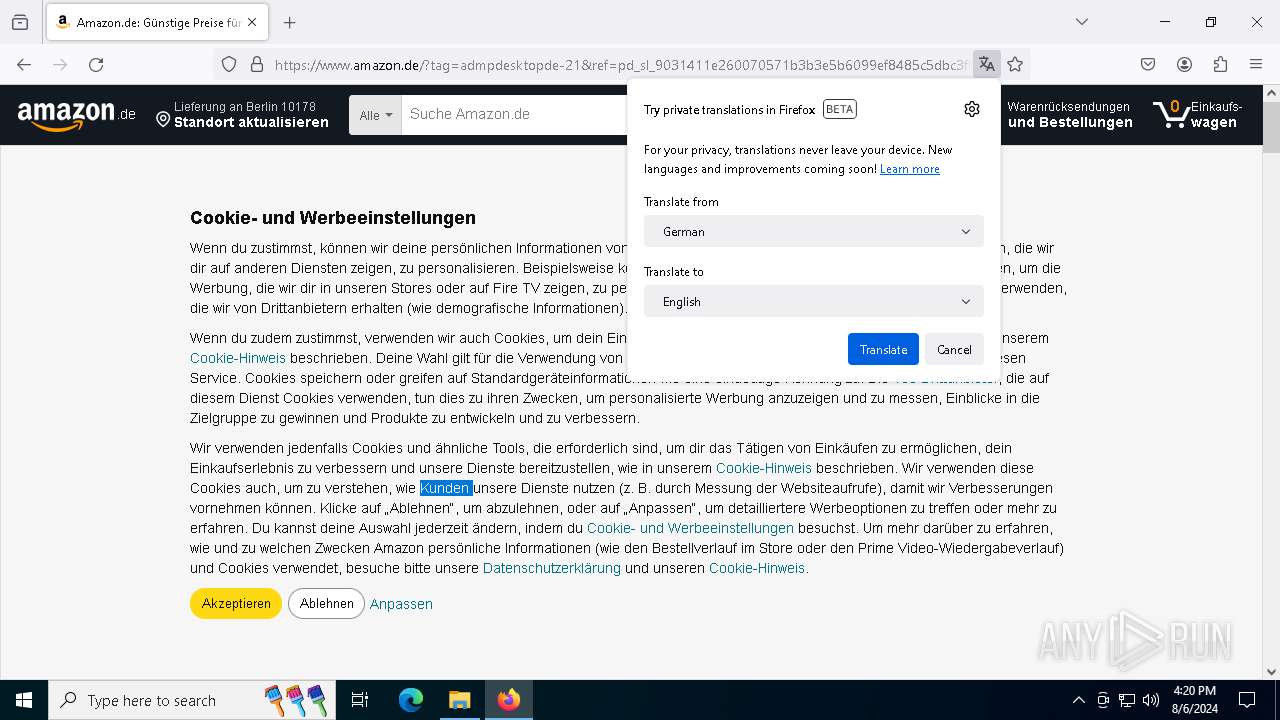Open Firefox account icon
Screen dimensions: 1280x720
tap(1184, 64)
